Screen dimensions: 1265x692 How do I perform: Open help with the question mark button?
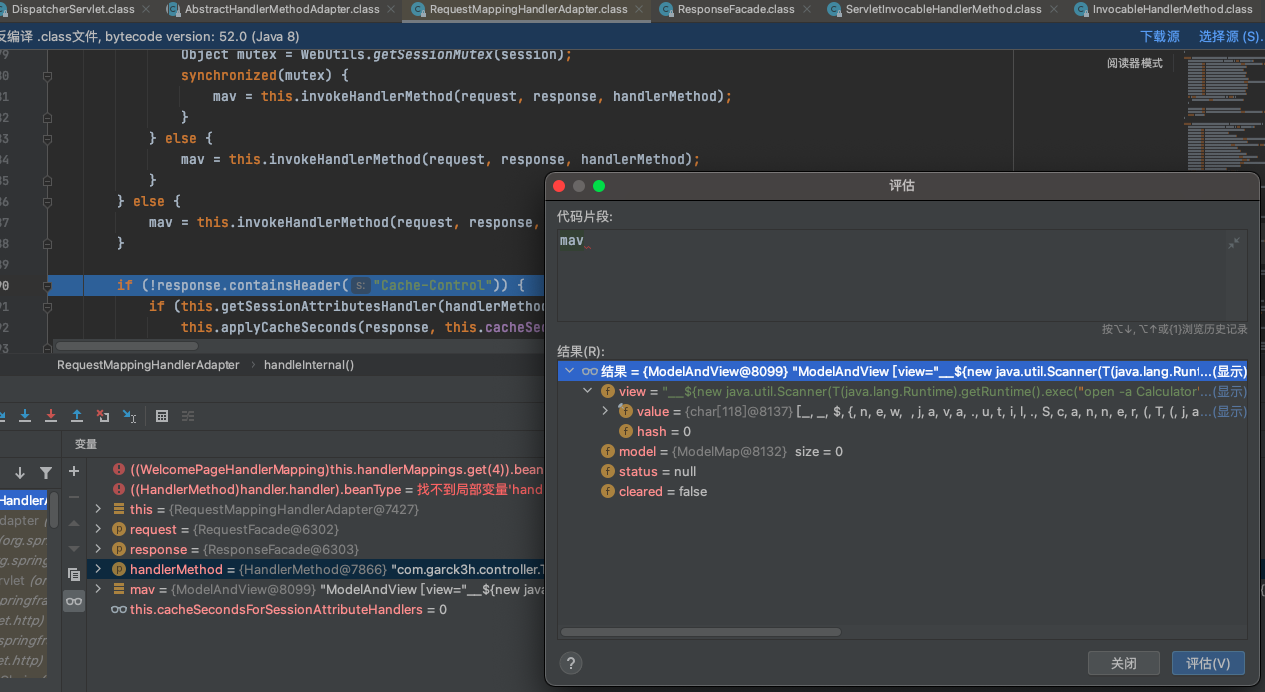571,663
